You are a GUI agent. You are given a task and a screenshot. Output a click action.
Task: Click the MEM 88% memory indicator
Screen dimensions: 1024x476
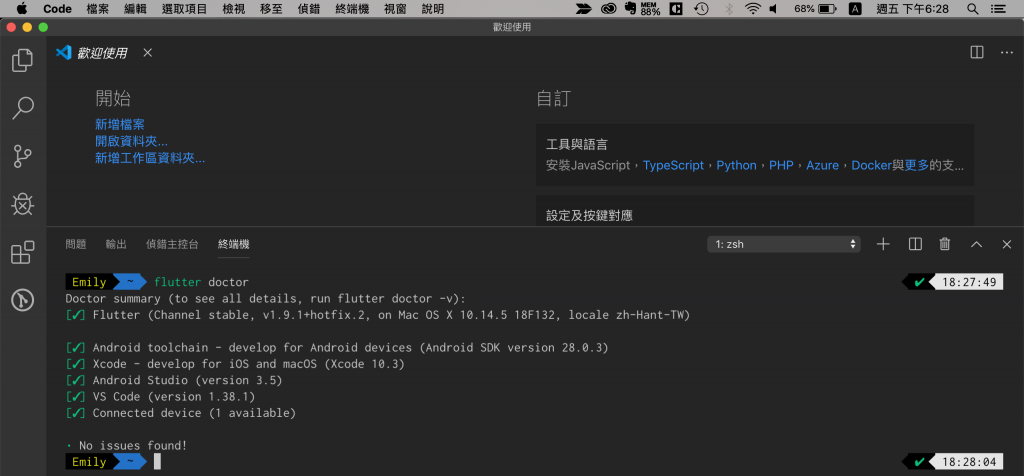pos(650,9)
